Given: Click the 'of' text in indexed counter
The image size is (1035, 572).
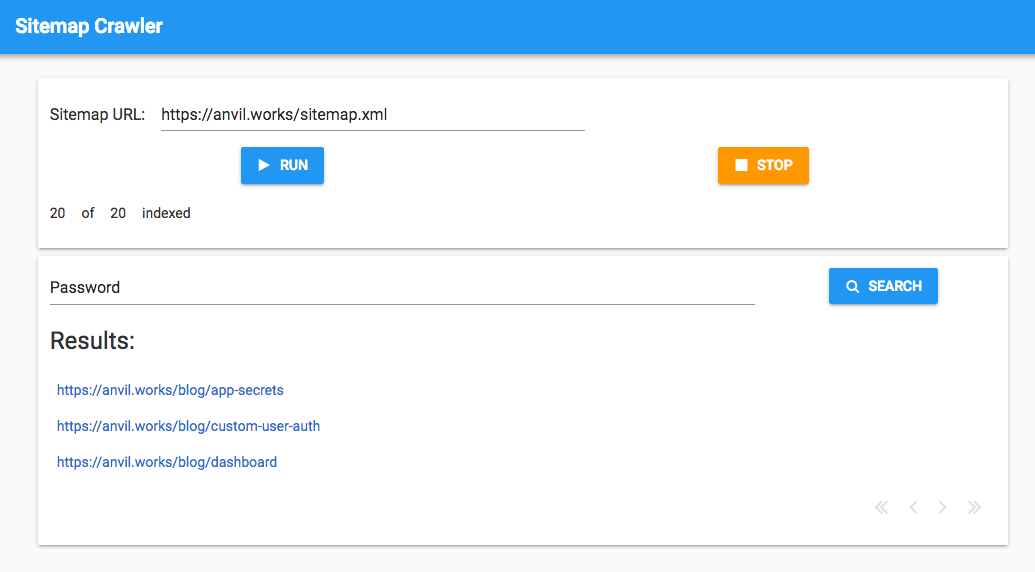Looking at the screenshot, I should (x=88, y=213).
